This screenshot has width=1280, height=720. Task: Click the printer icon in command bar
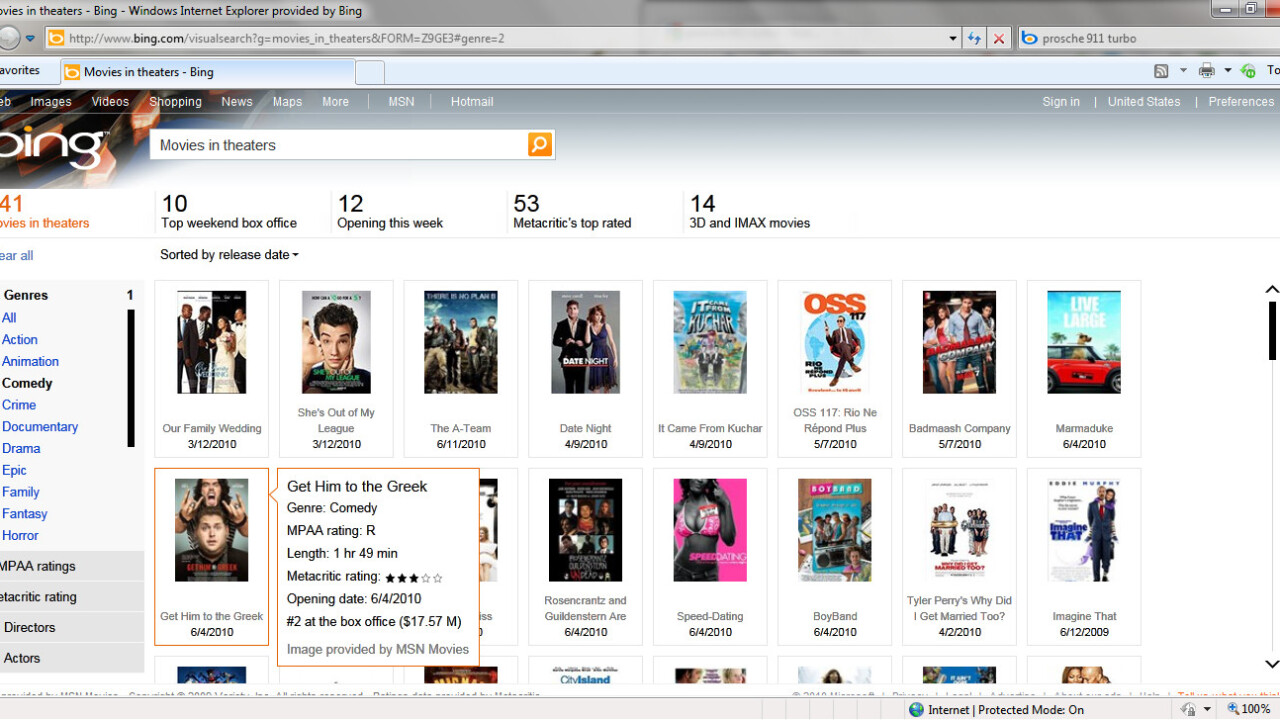(x=1207, y=71)
